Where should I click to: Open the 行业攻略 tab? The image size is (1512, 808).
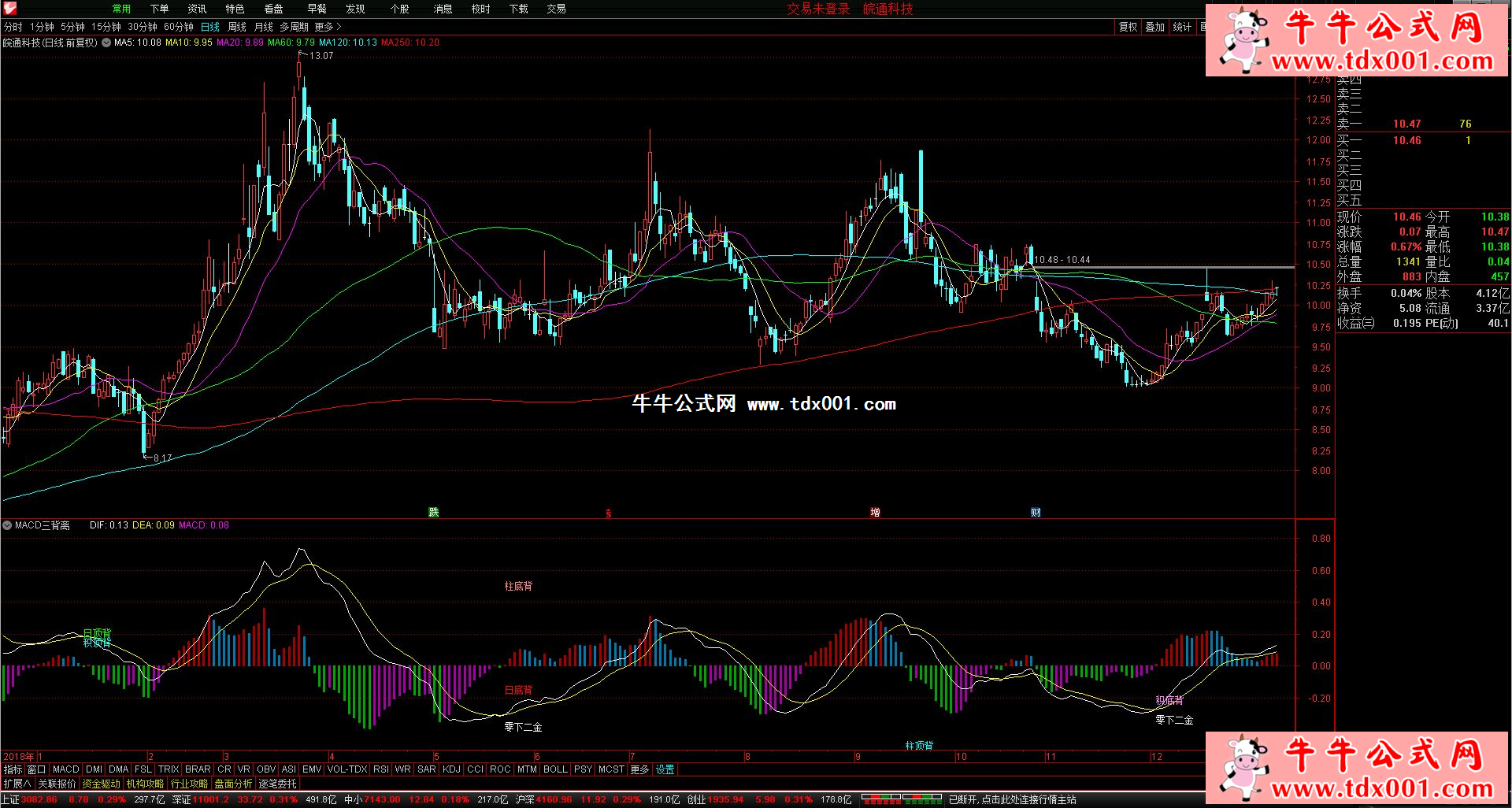189,784
